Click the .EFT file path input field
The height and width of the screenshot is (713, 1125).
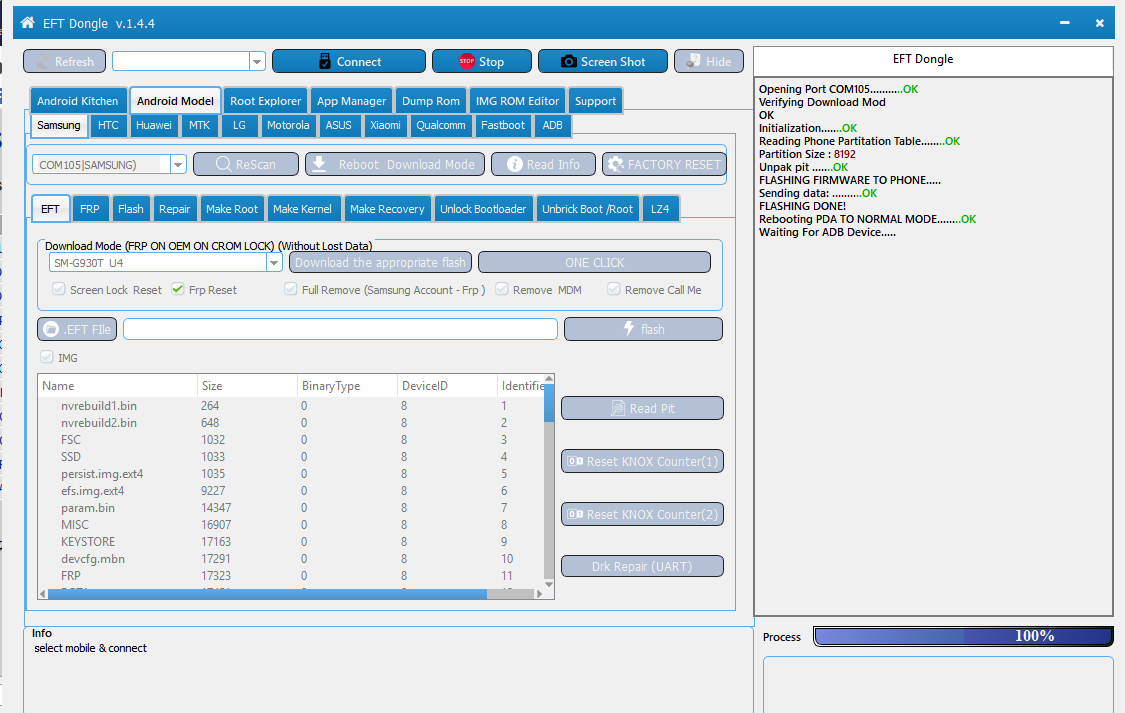pos(340,329)
